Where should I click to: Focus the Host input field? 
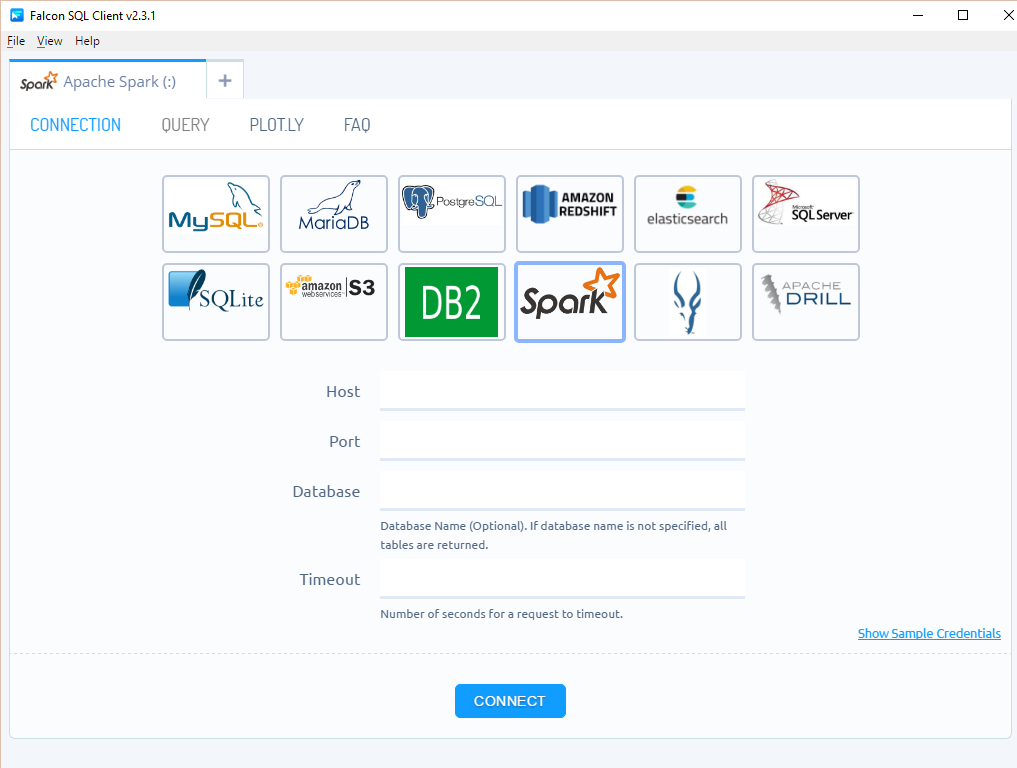click(562, 391)
